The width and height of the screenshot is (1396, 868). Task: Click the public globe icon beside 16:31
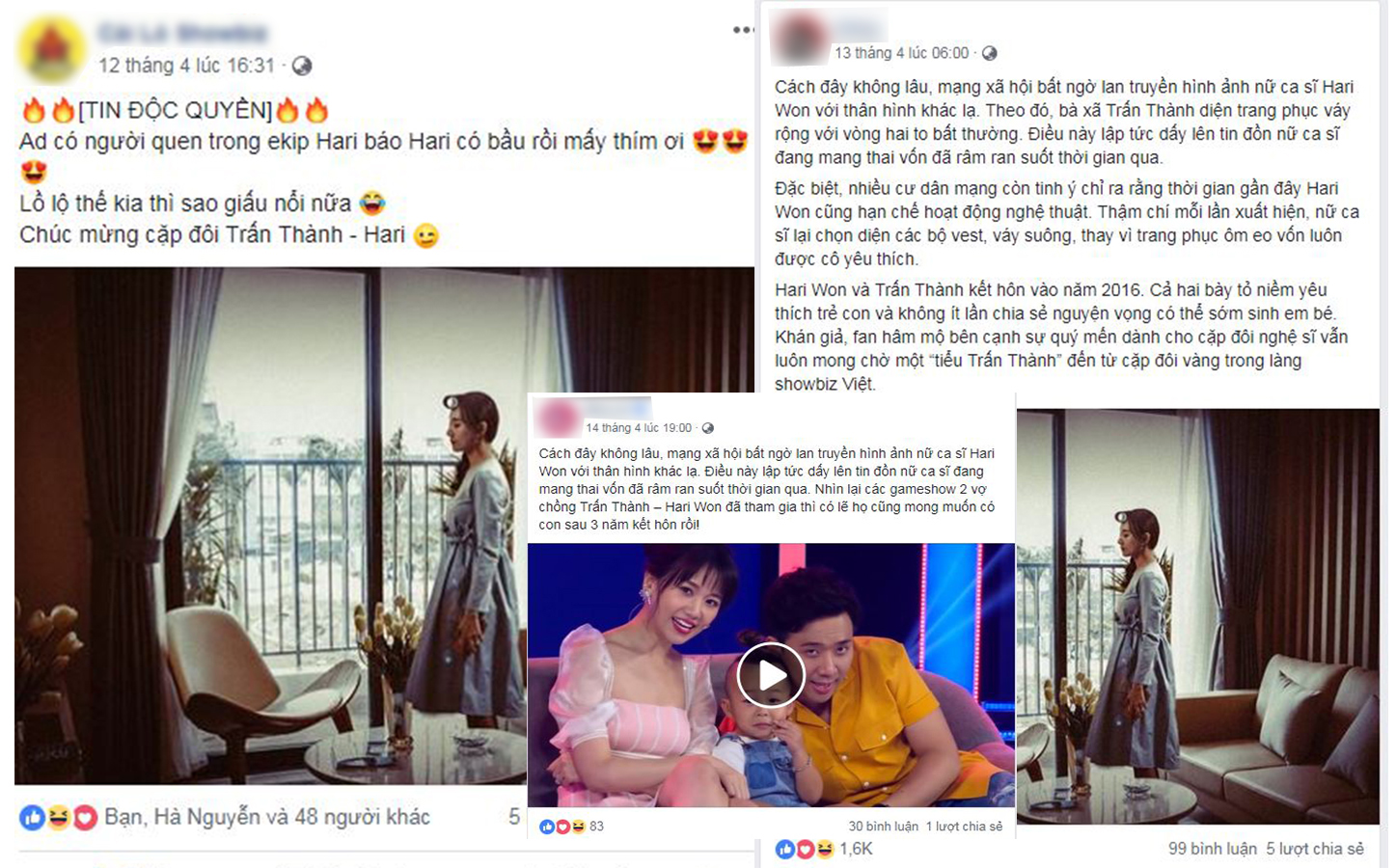pos(302,66)
